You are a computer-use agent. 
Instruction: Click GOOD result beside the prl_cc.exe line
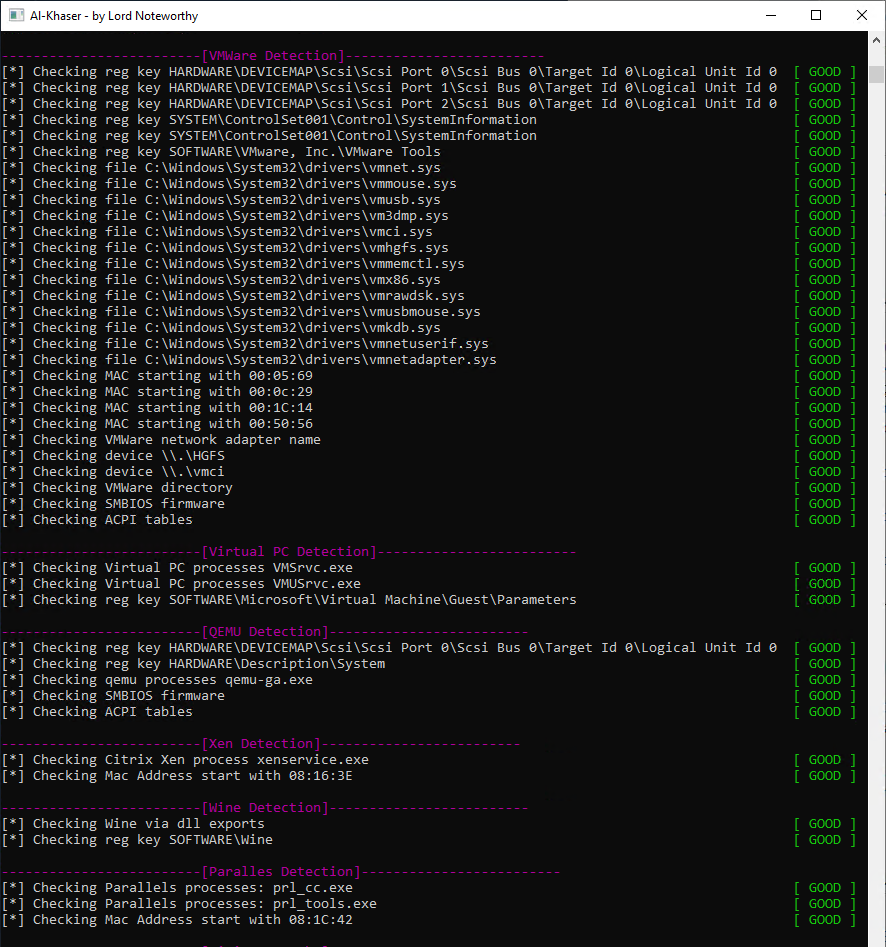click(x=824, y=888)
